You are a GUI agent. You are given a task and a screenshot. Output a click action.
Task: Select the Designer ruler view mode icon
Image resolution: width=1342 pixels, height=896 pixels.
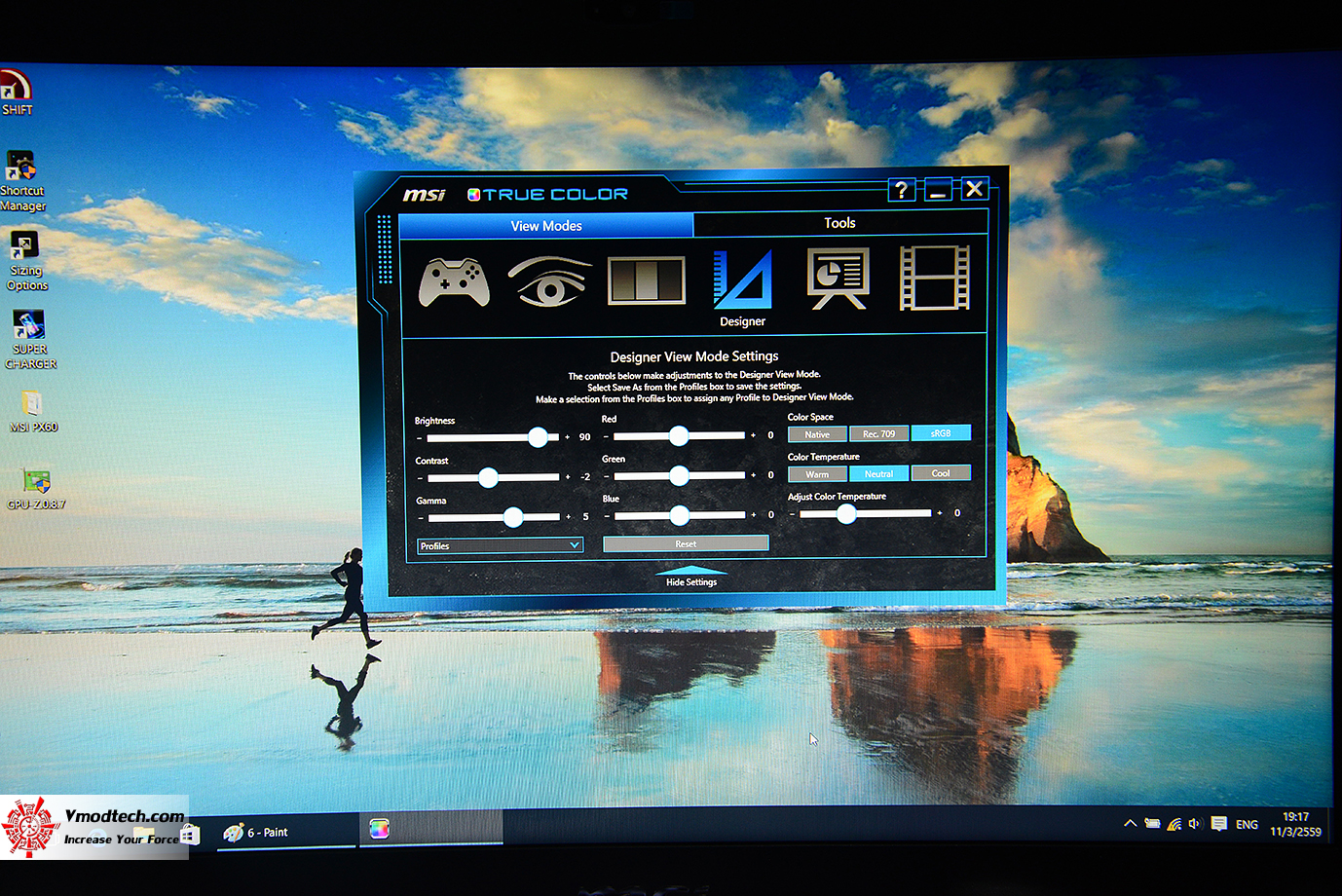[x=742, y=280]
